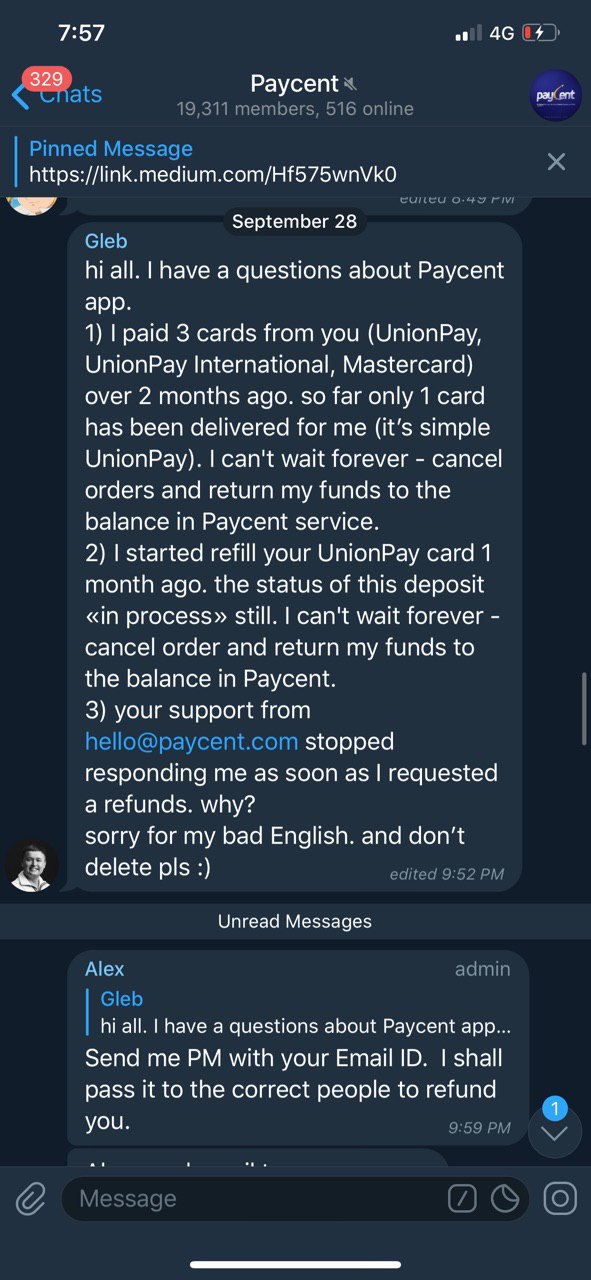This screenshot has height=1280, width=591.
Task: Open the pinned Medium link
Action: (x=213, y=174)
